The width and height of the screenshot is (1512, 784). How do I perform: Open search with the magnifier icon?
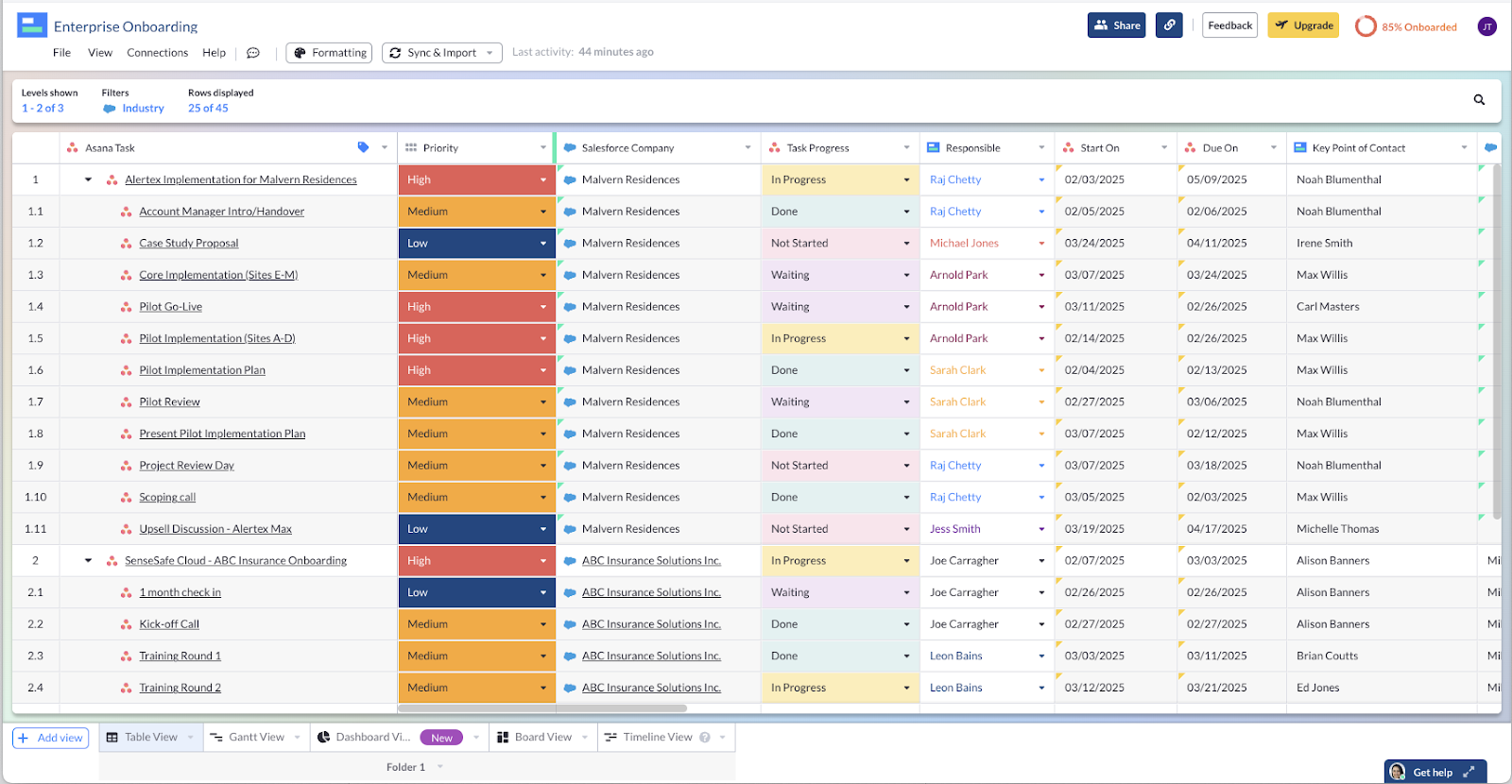[x=1479, y=100]
